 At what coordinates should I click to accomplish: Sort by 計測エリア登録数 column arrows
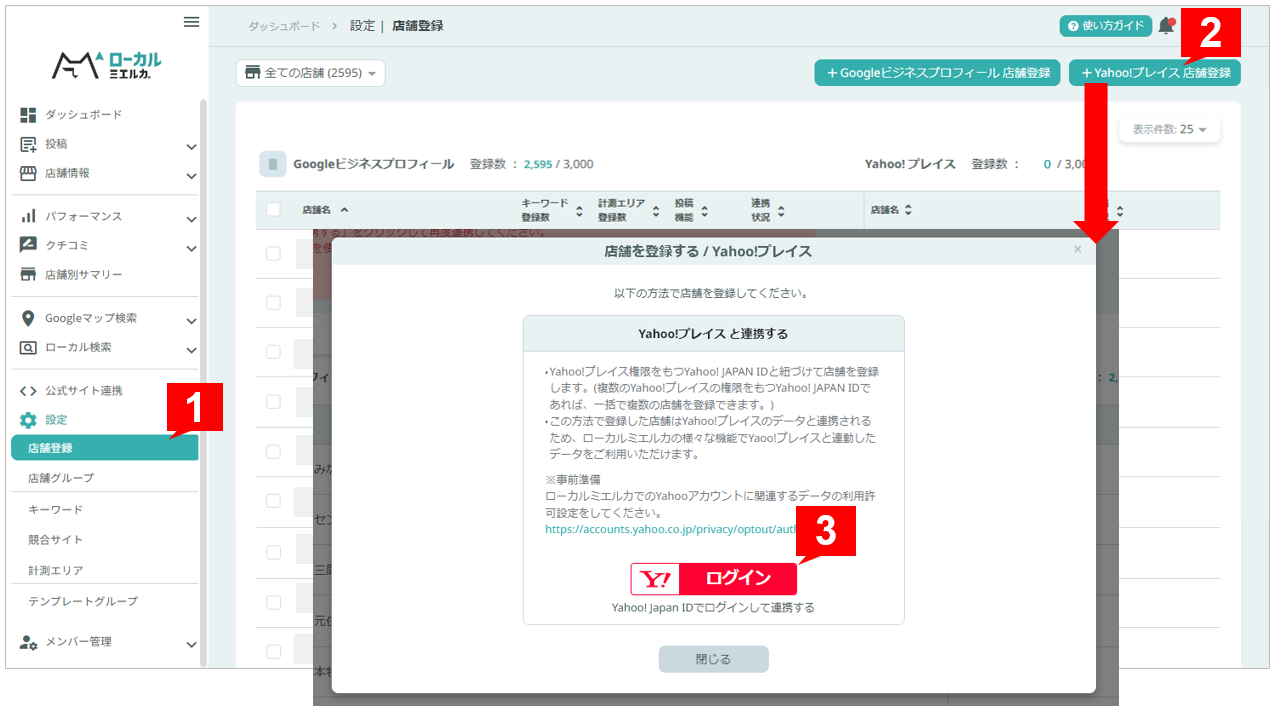(656, 211)
